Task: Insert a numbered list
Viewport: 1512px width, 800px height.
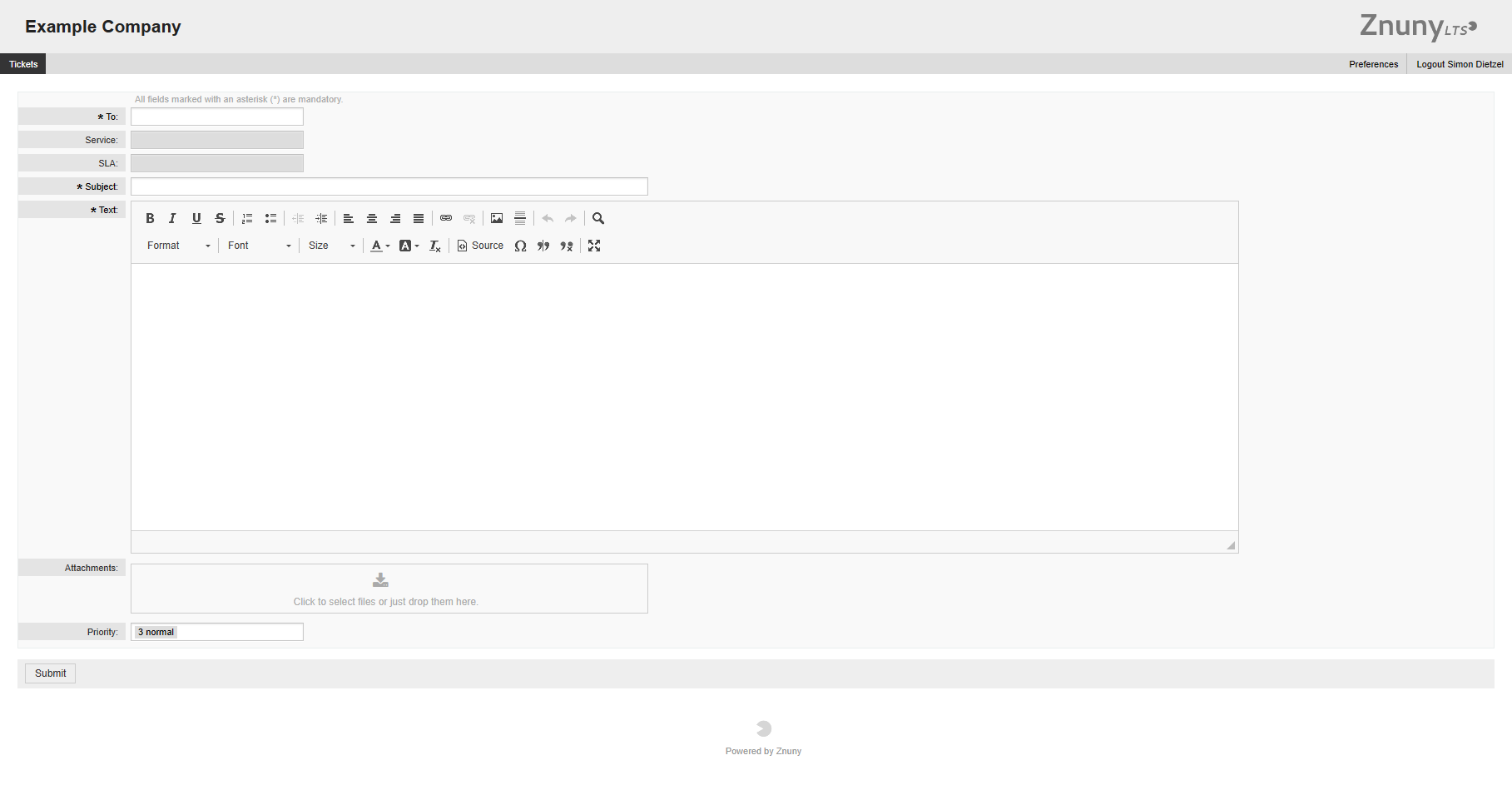Action: pyautogui.click(x=247, y=219)
